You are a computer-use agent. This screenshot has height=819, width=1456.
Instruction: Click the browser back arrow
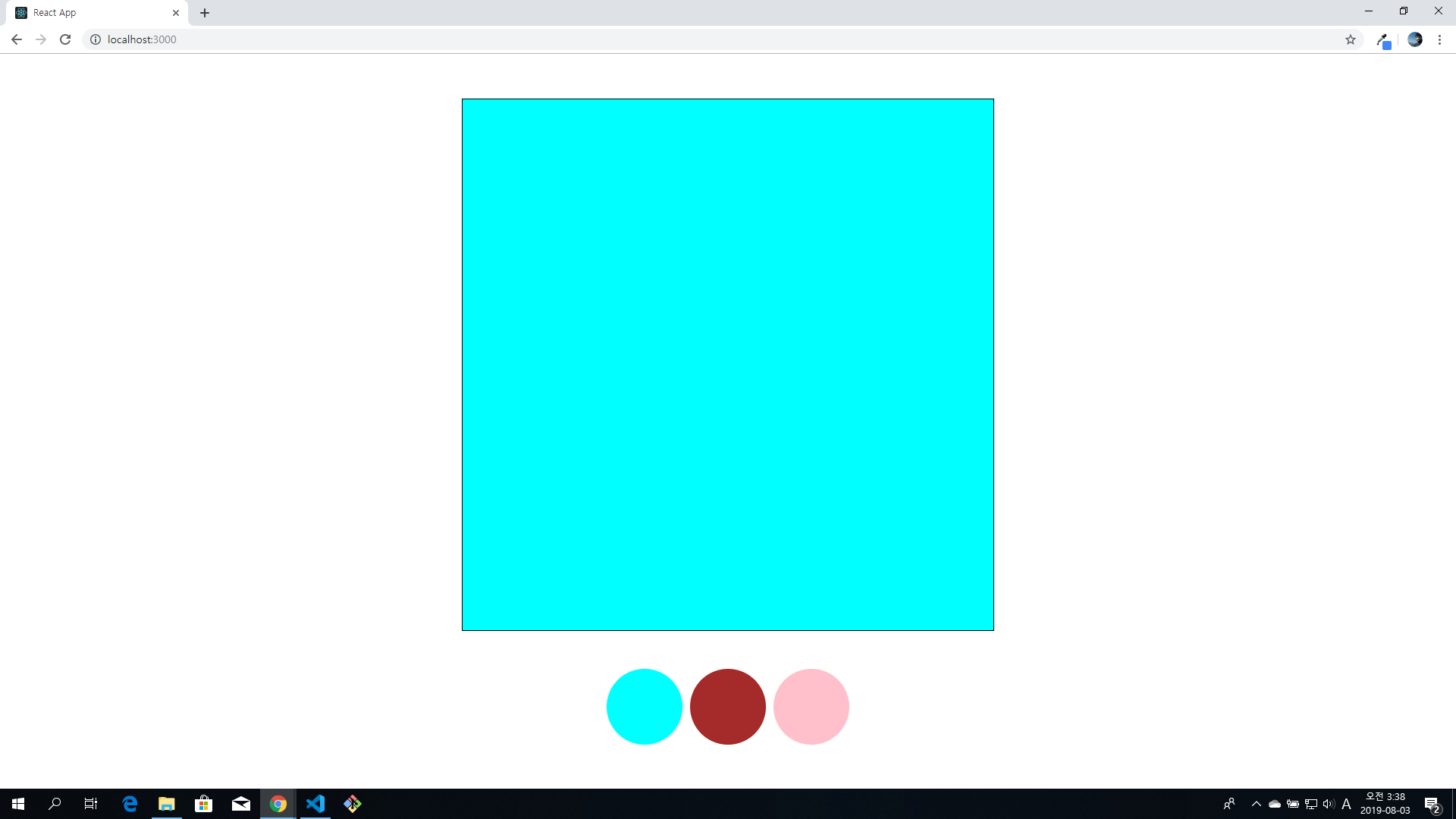[17, 39]
